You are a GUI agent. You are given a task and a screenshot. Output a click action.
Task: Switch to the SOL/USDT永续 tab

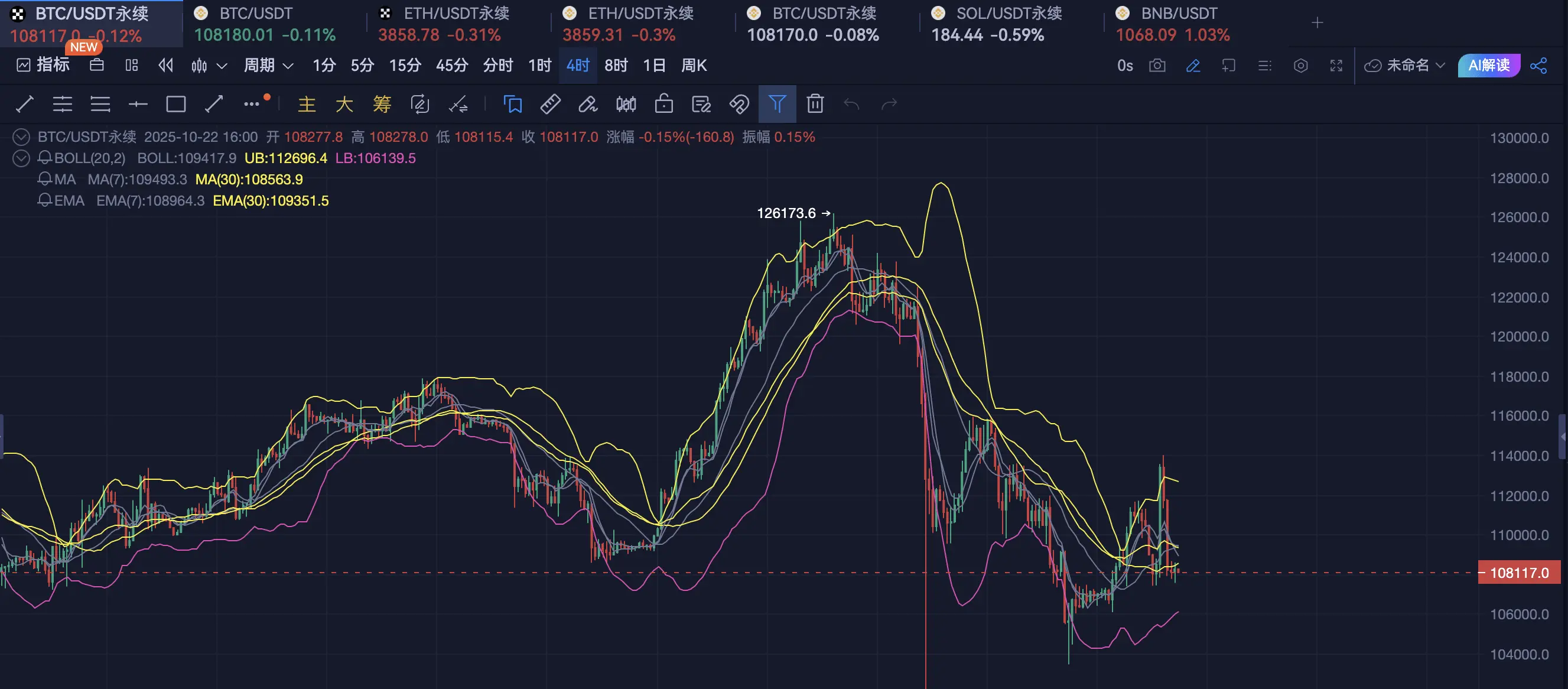pos(1008,14)
